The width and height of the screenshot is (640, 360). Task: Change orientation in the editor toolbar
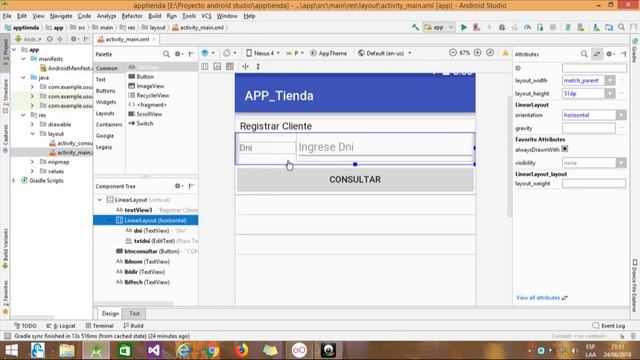(229, 53)
